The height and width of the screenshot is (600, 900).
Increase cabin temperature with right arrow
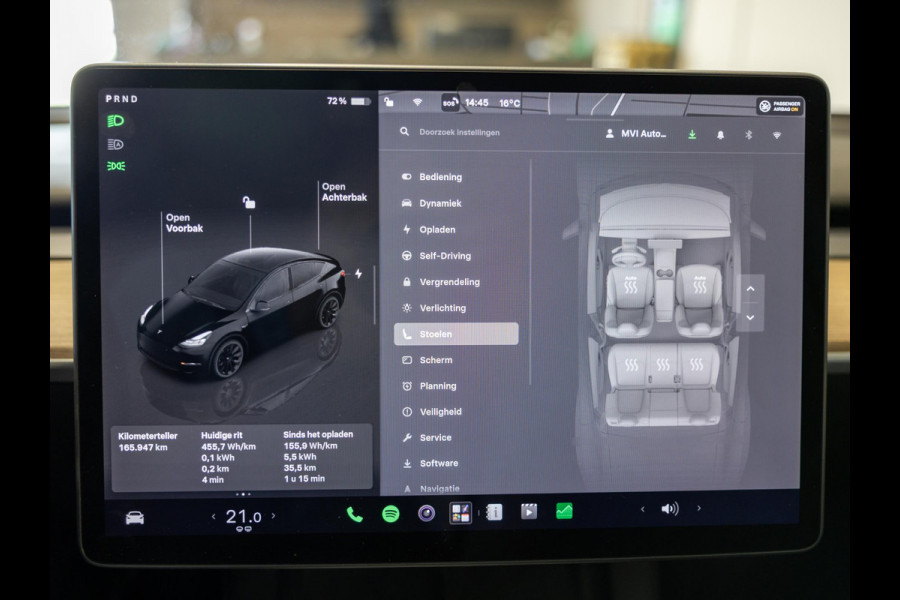pyautogui.click(x=273, y=516)
